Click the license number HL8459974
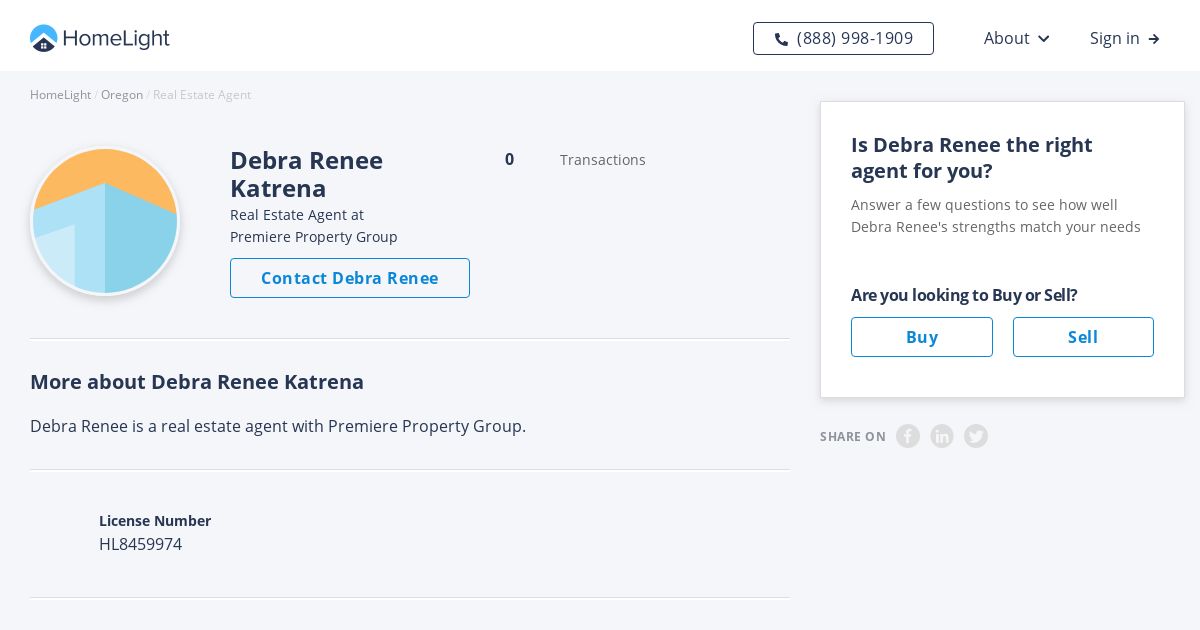Viewport: 1200px width, 630px height. [140, 544]
